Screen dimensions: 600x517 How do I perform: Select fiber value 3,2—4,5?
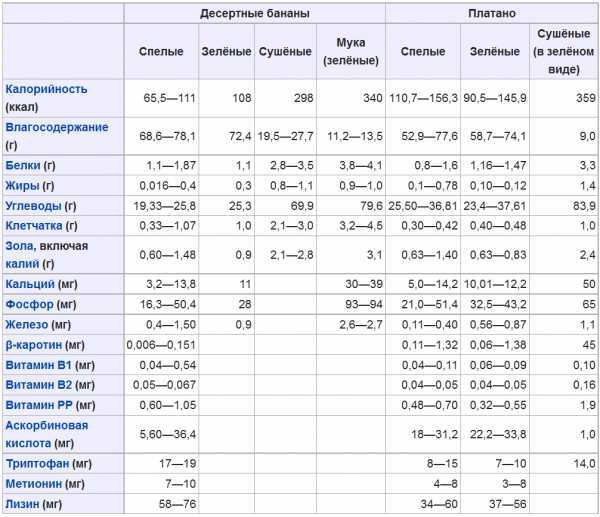(x=361, y=226)
